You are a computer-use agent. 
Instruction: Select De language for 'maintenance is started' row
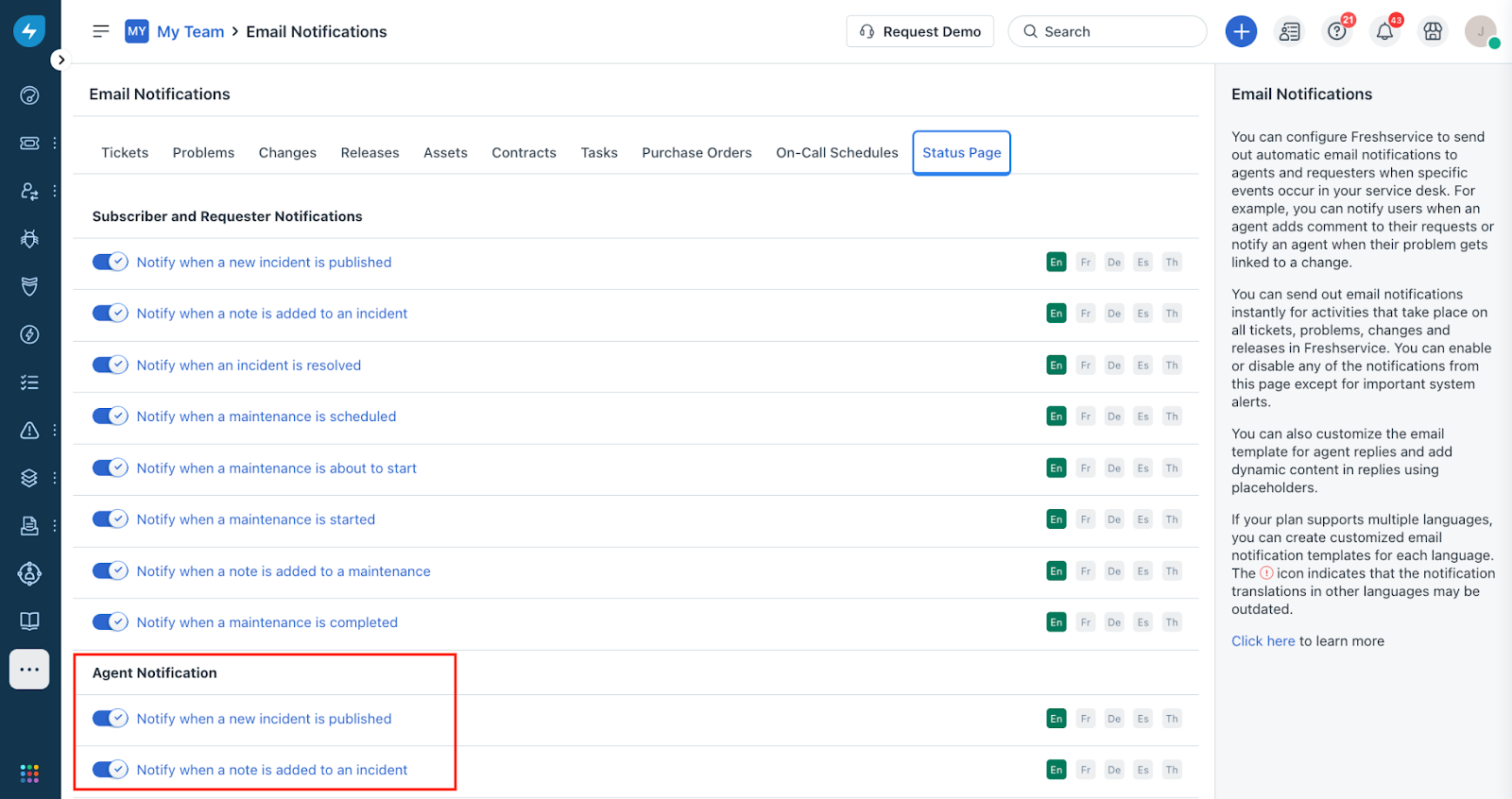tap(1114, 518)
